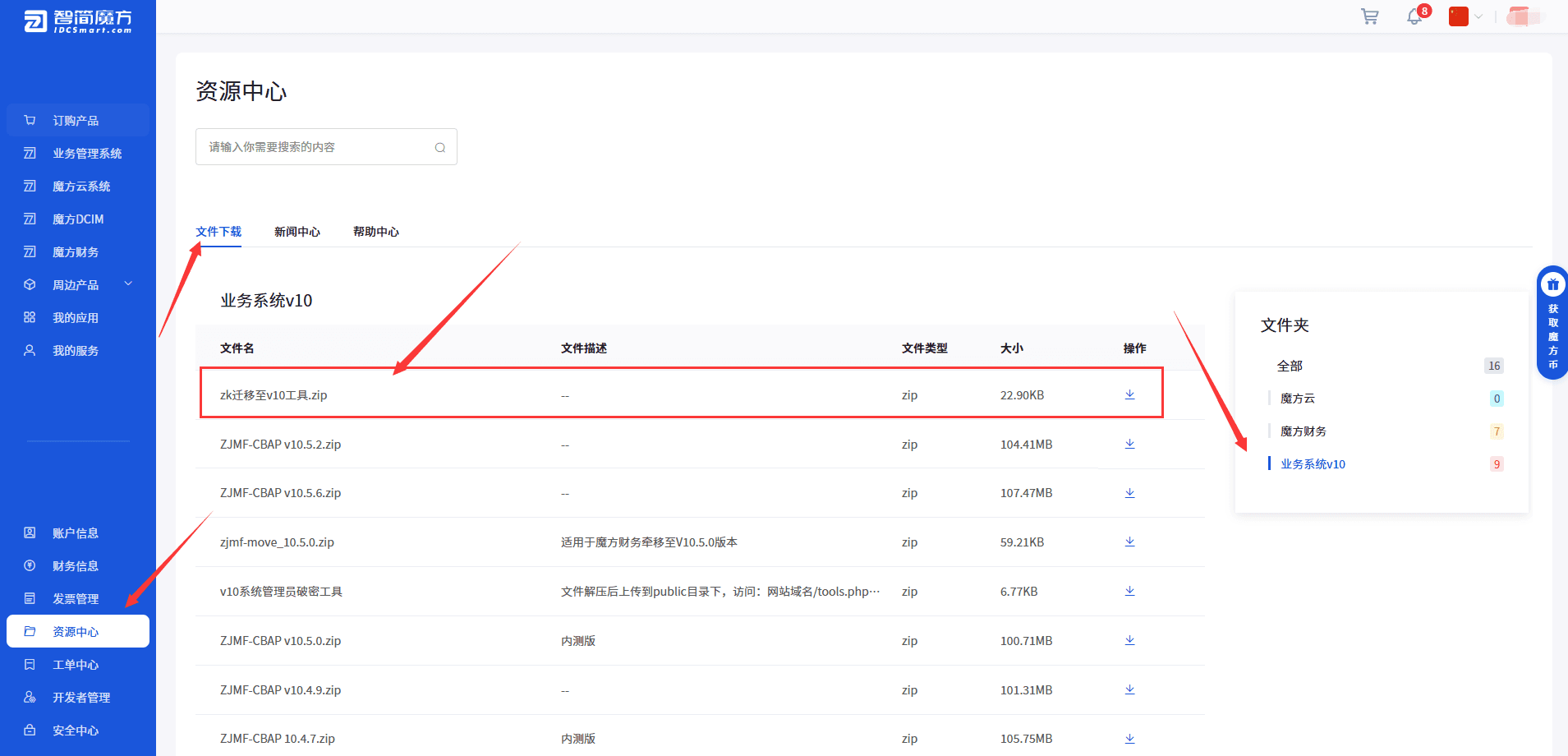Open 我的服务 in the sidebar
This screenshot has width=1568, height=756.
pyautogui.click(x=78, y=350)
